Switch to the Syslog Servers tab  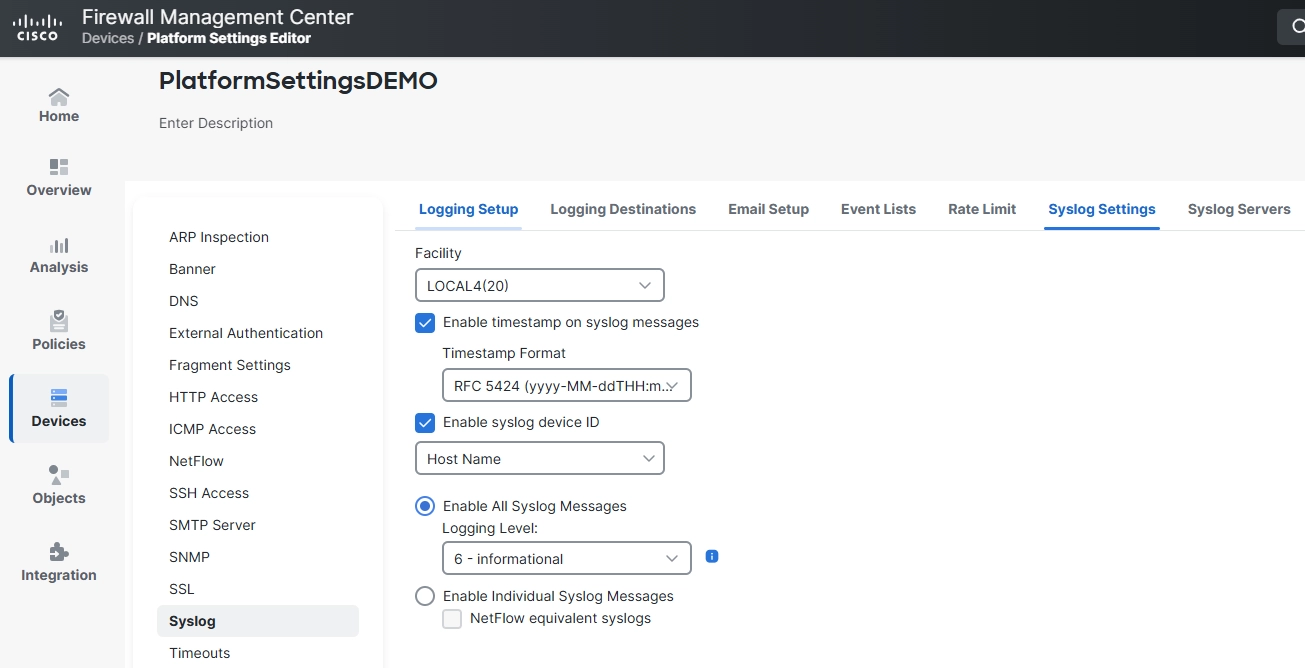point(1239,209)
